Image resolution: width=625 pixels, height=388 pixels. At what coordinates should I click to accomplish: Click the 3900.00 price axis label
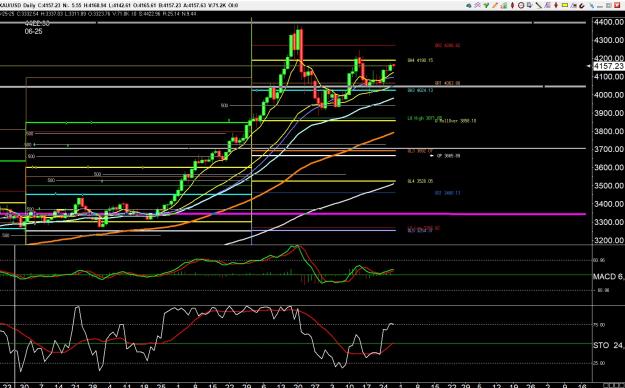tap(609, 113)
